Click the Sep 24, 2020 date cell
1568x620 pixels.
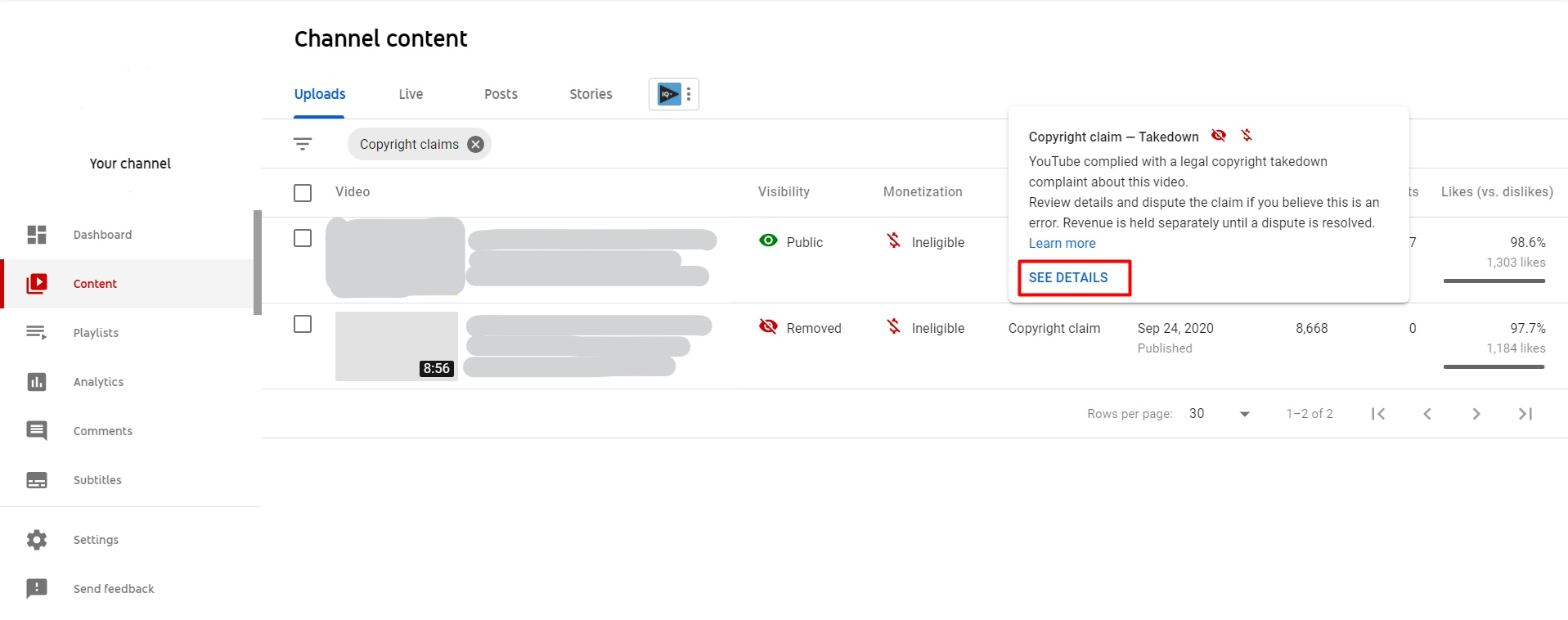coord(1175,328)
